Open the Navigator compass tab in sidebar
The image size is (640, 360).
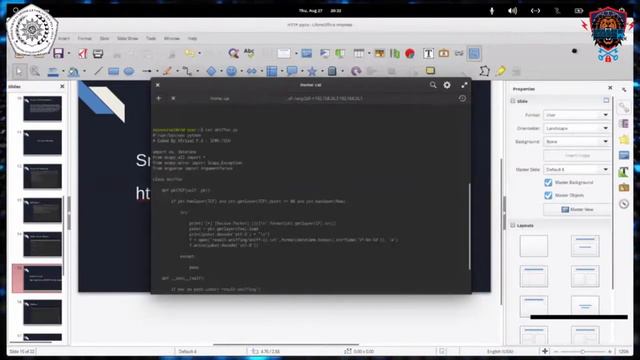[624, 204]
